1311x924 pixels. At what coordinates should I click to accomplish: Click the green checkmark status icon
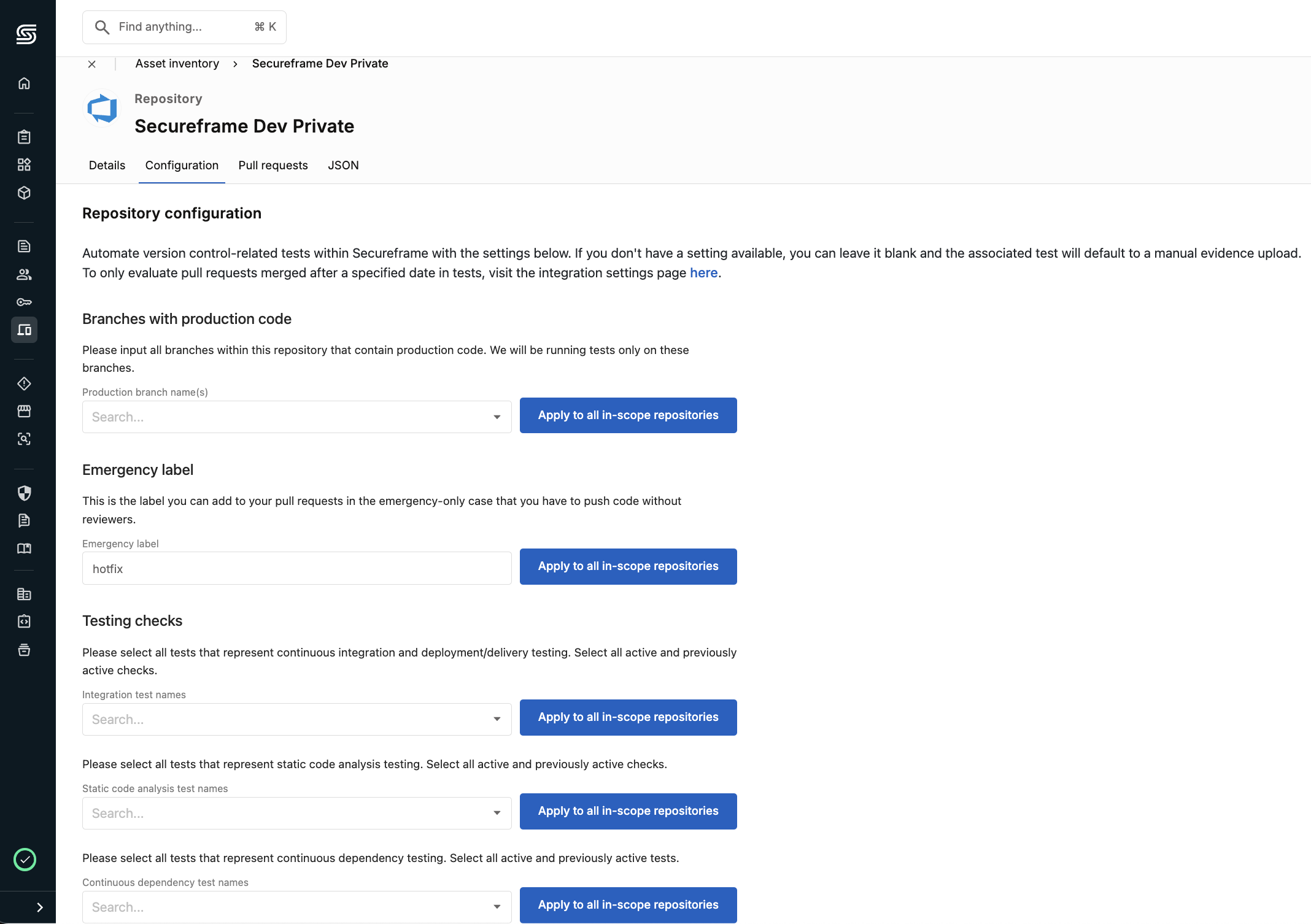(x=25, y=860)
